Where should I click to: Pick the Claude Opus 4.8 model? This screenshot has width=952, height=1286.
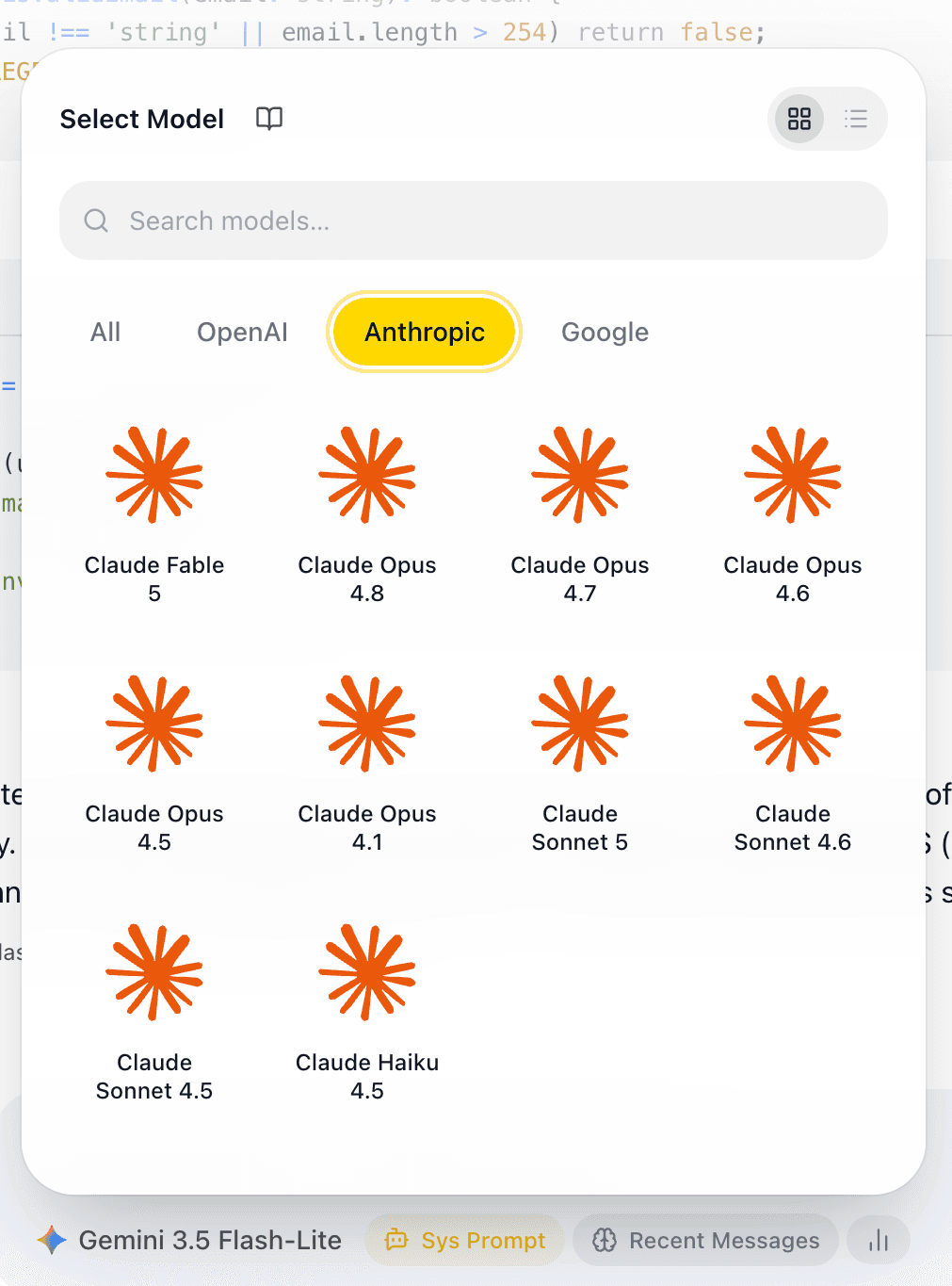[367, 514]
